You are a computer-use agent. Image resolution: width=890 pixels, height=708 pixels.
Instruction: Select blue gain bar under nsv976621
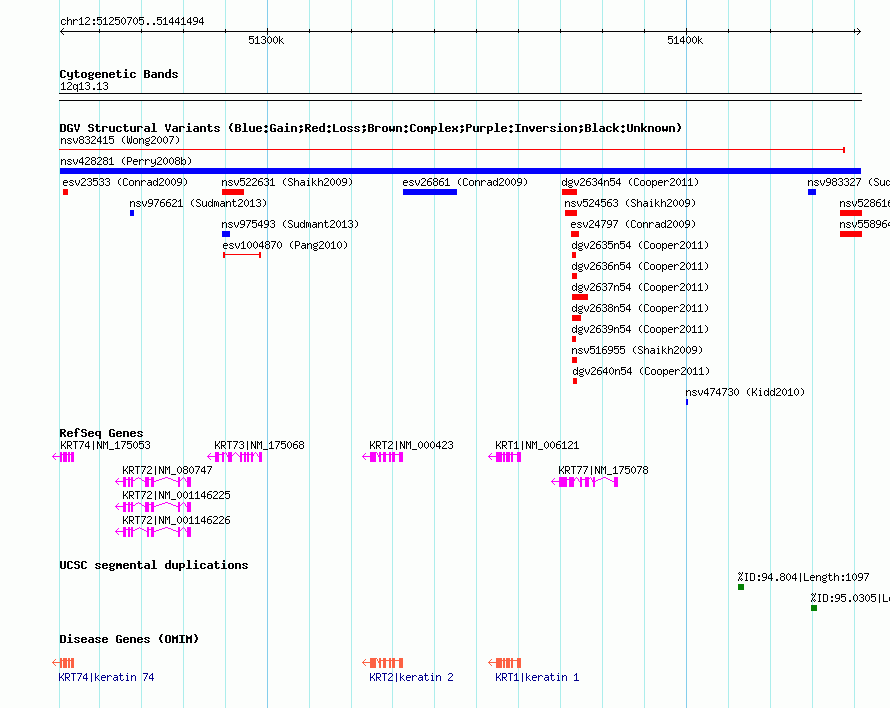click(x=132, y=213)
